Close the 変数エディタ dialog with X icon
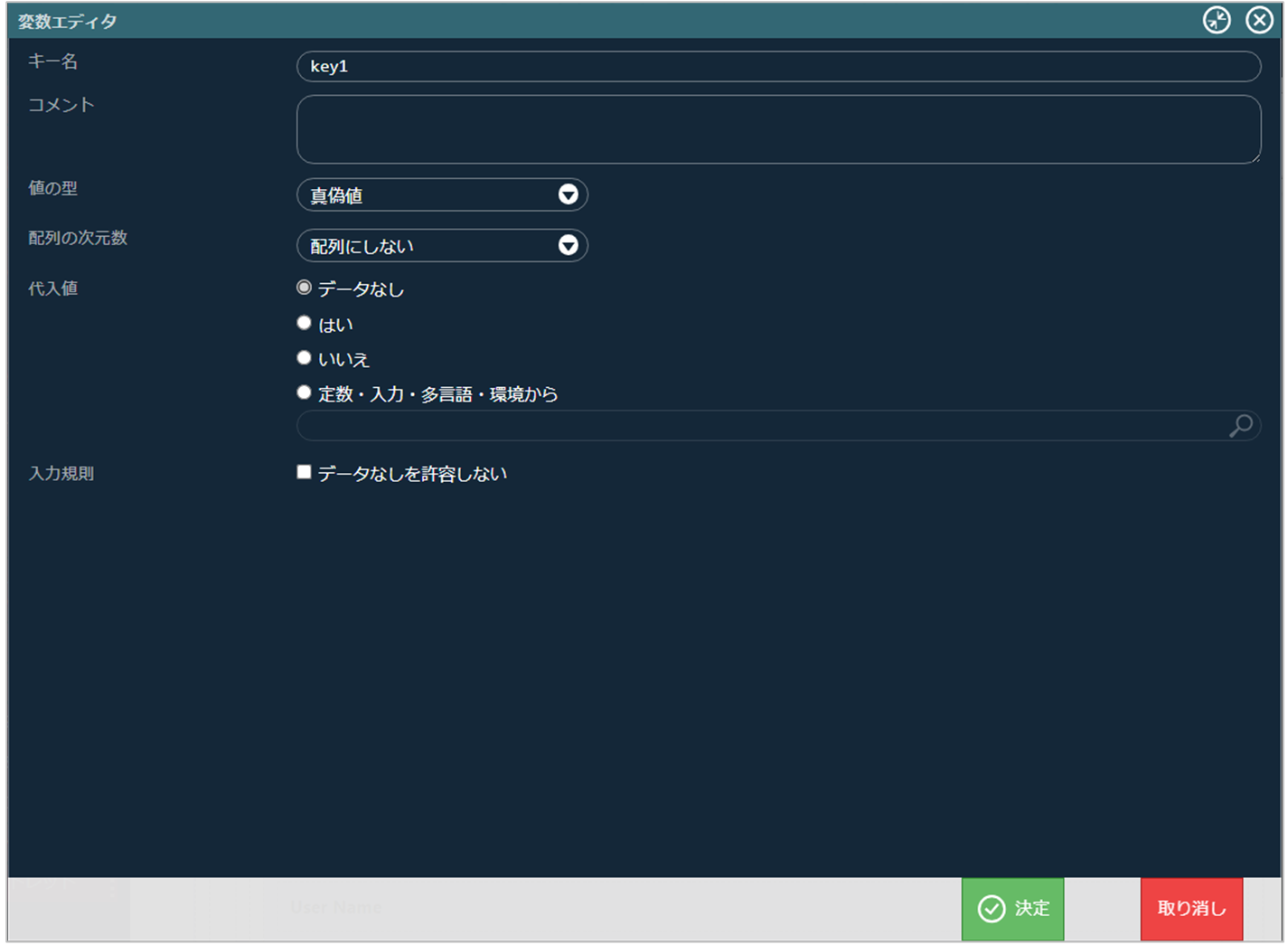The width and height of the screenshot is (1288, 945). click(x=1259, y=20)
